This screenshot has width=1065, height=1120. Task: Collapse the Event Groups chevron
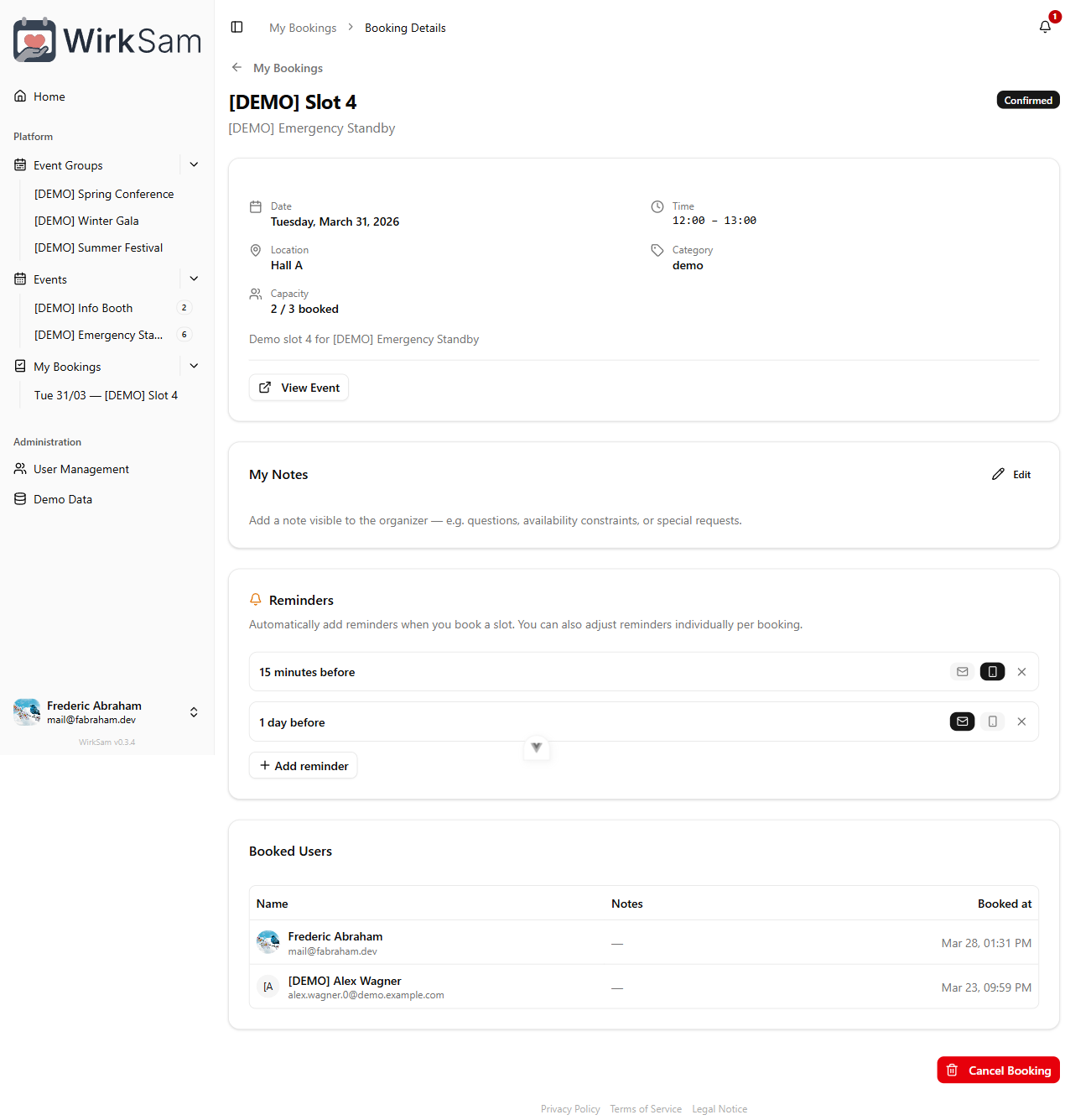coord(194,164)
